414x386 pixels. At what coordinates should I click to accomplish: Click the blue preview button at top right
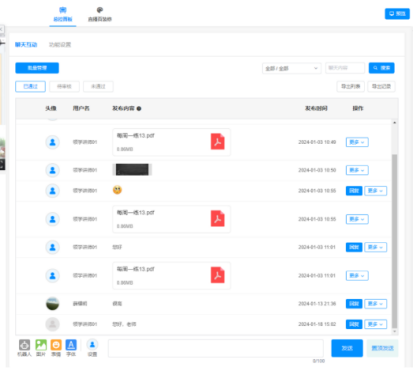(397, 14)
